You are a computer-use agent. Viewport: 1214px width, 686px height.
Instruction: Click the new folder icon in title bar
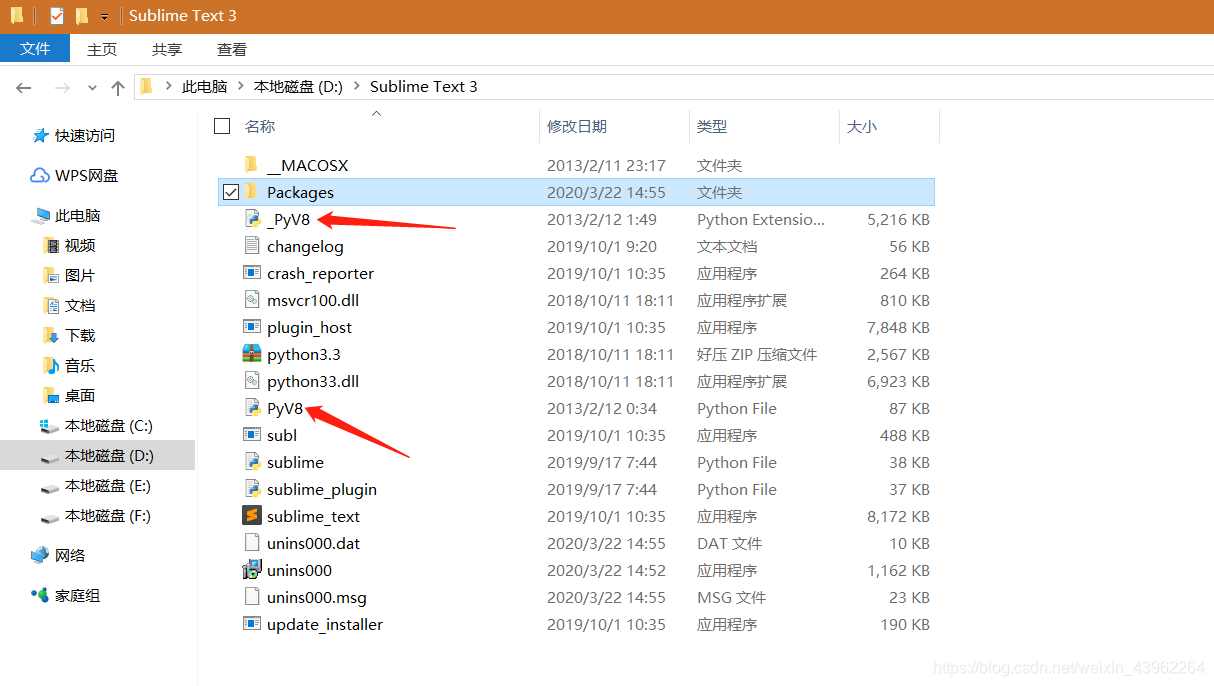(x=81, y=16)
